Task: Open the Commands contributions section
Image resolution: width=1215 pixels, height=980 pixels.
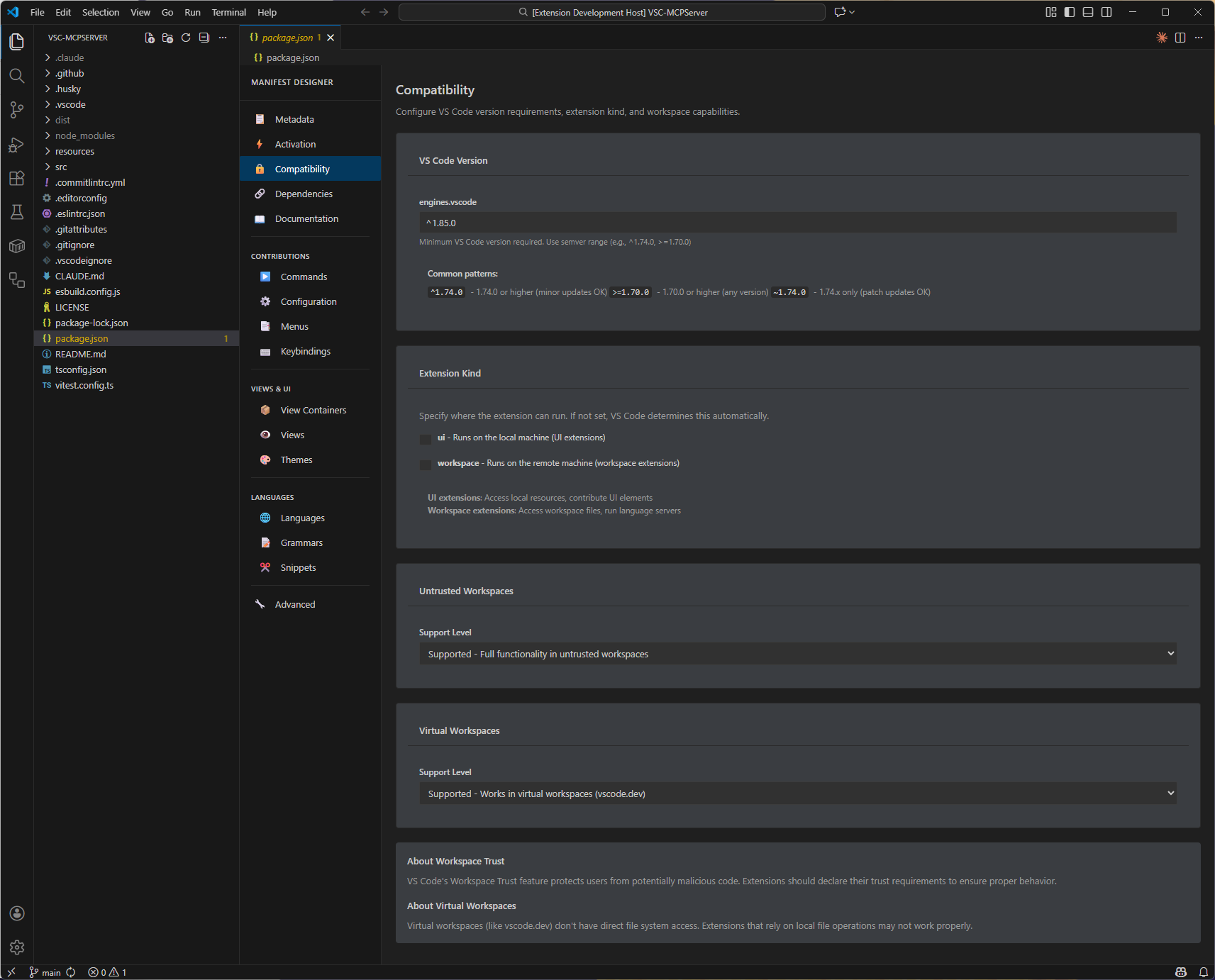Action: point(310,277)
